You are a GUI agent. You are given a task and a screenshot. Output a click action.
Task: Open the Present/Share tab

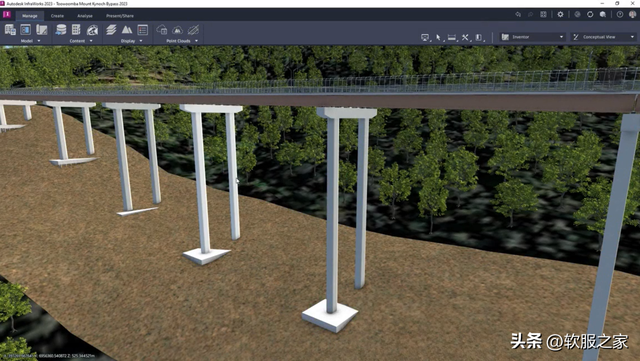coord(120,16)
